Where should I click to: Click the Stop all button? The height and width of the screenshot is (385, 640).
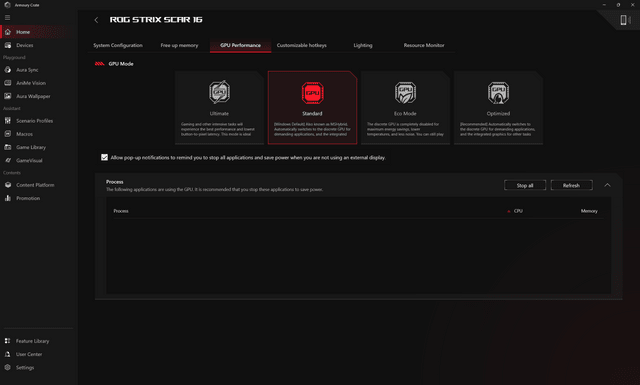point(525,185)
